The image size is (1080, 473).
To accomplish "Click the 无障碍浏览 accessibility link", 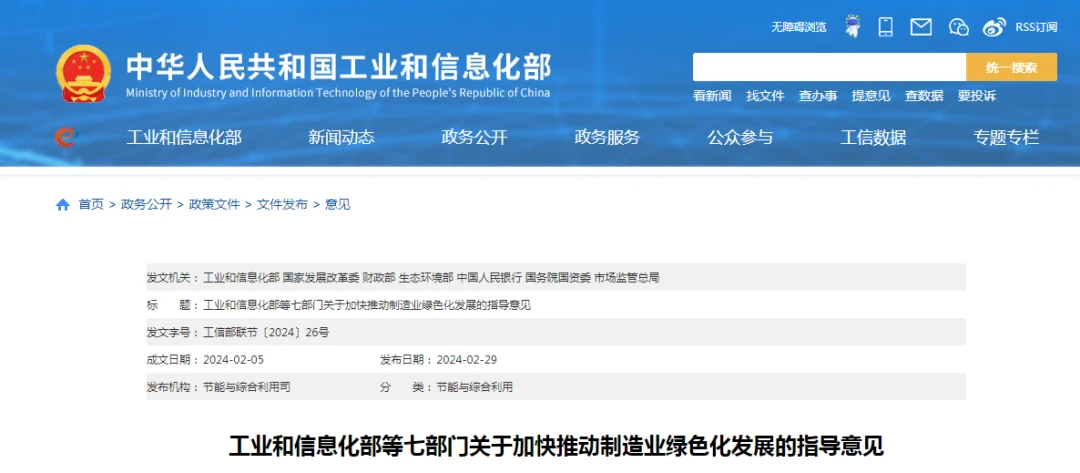I will (x=798, y=27).
